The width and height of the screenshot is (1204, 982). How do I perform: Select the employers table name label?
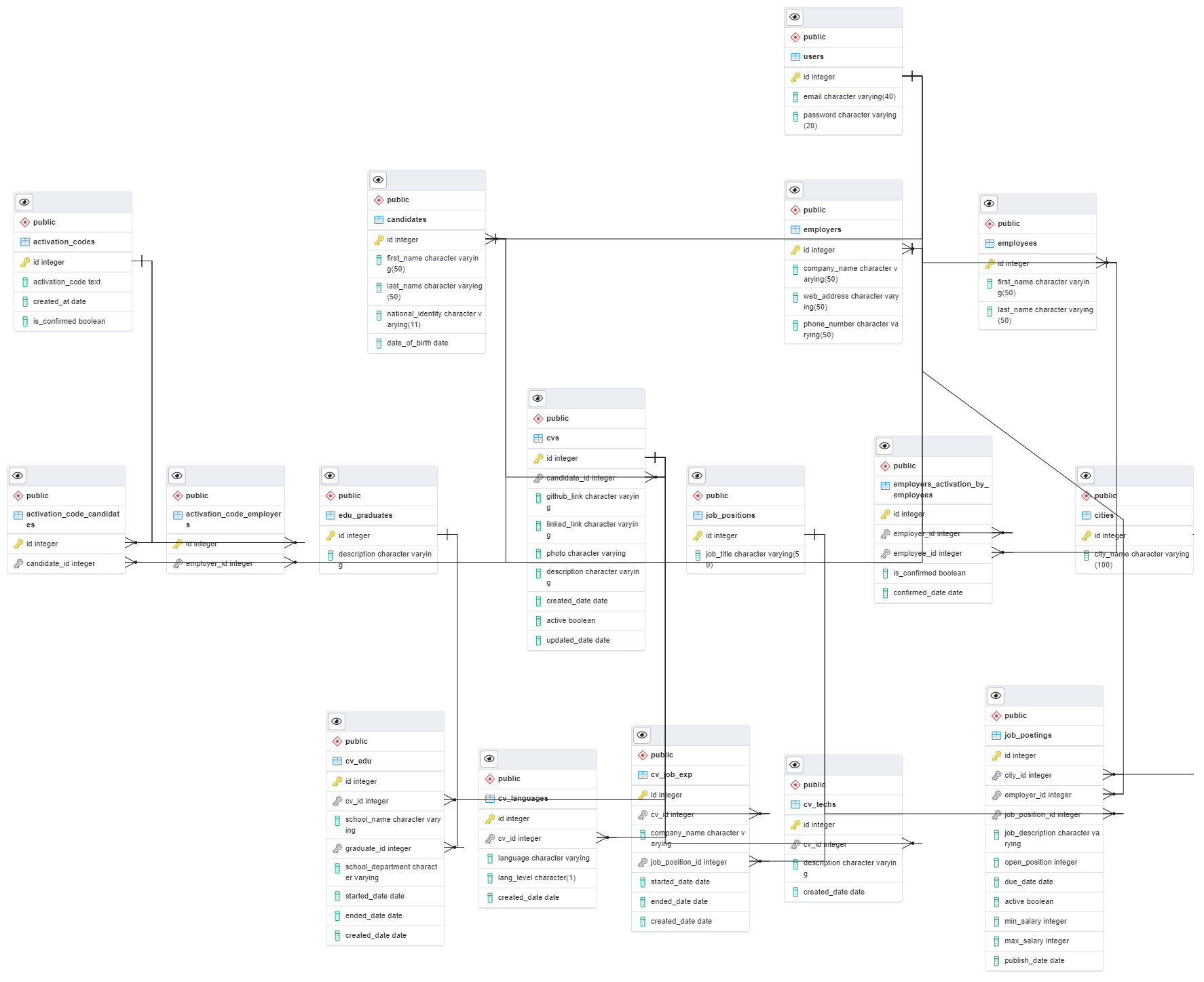(821, 229)
